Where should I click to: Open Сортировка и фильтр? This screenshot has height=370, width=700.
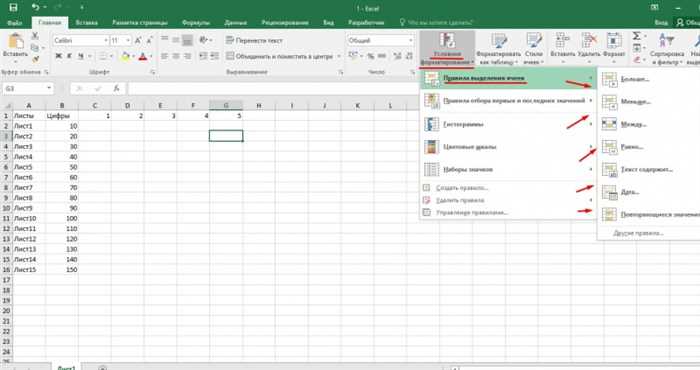click(x=667, y=49)
